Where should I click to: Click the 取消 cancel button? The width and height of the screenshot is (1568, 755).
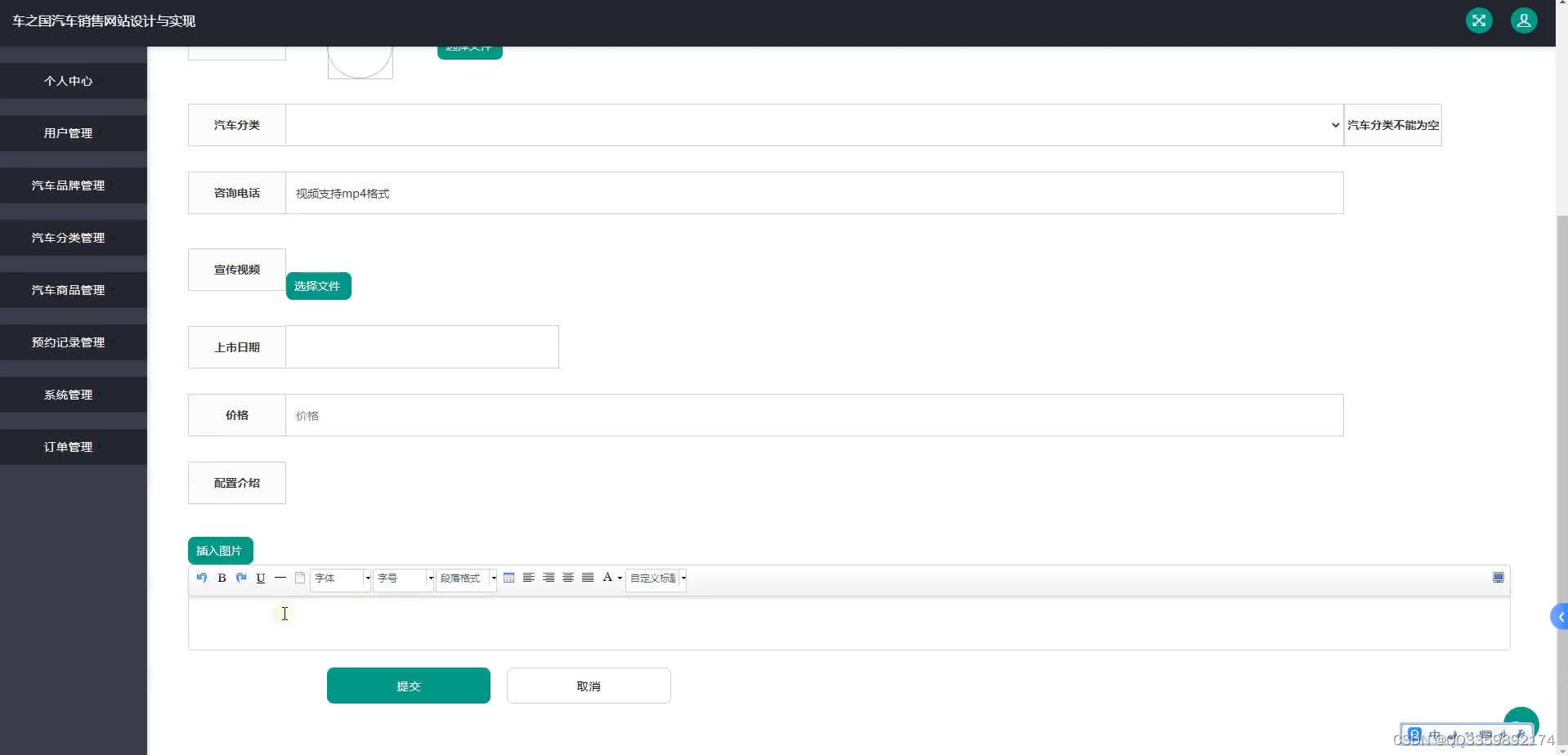tap(589, 686)
